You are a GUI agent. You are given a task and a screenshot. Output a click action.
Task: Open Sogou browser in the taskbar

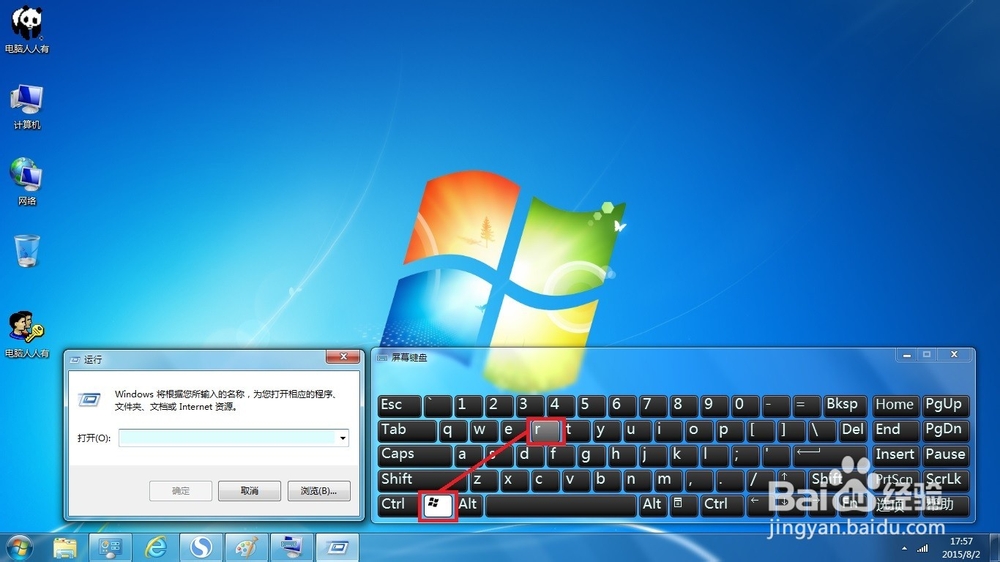(201, 548)
